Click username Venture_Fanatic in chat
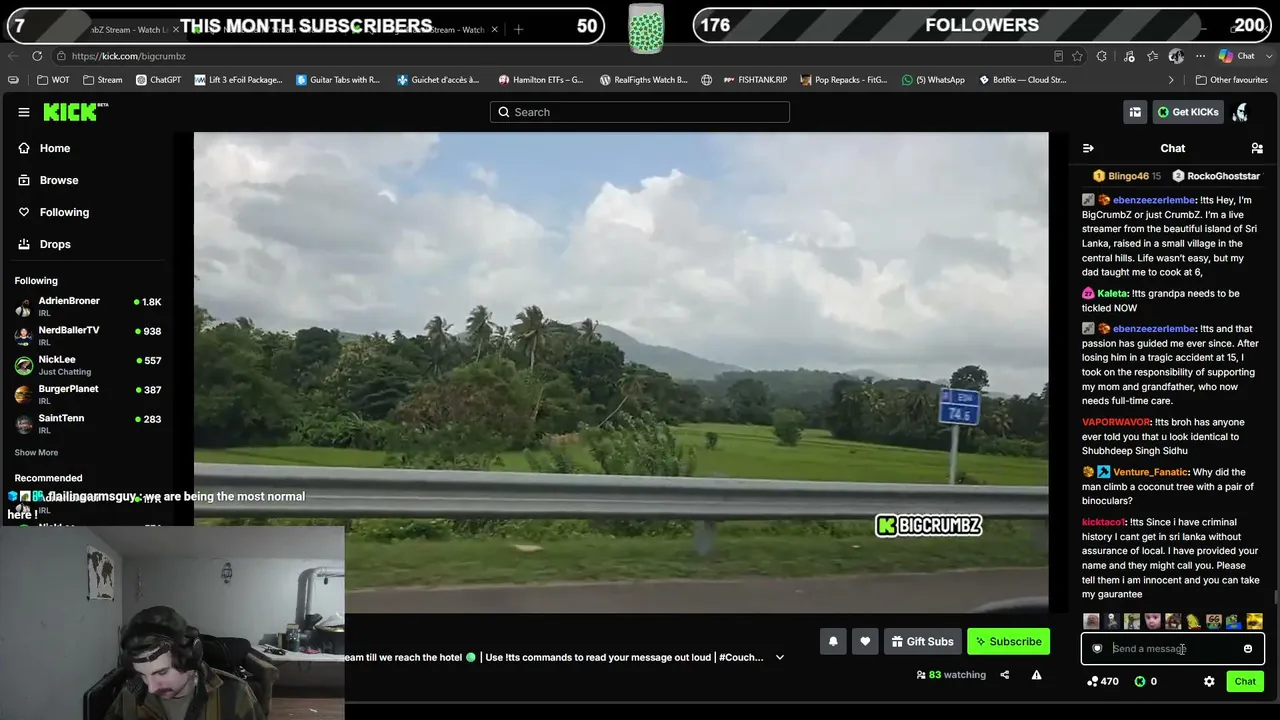This screenshot has height=720, width=1280. coord(1150,472)
